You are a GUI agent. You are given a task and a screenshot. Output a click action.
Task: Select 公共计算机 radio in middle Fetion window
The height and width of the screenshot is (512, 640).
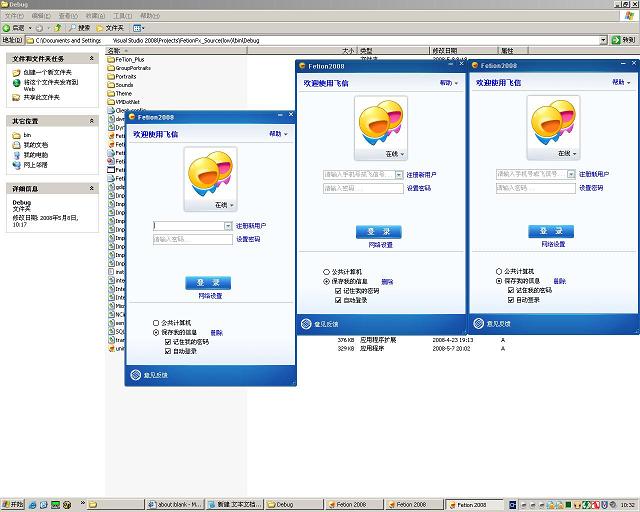click(326, 272)
